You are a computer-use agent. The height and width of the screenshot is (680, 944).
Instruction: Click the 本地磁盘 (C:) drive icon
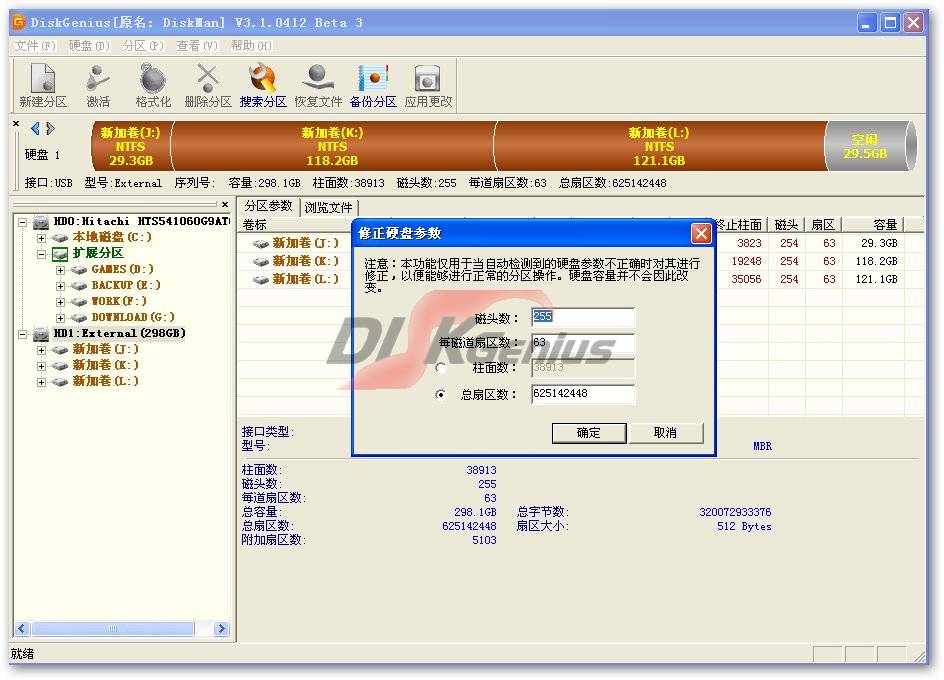[60, 238]
